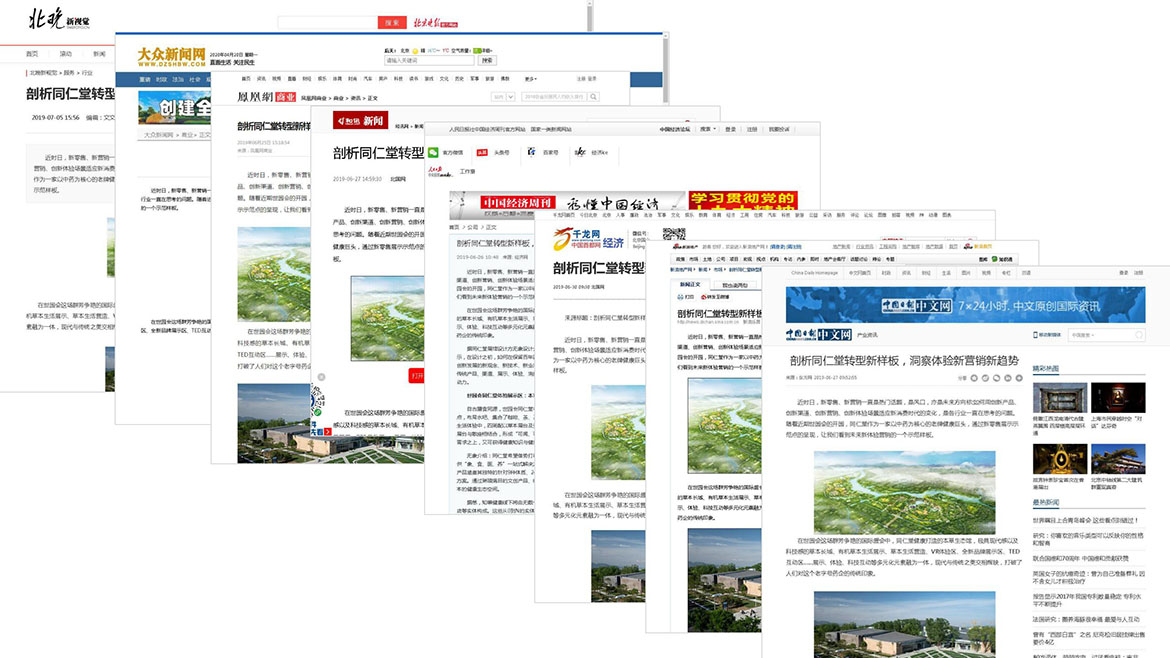Click the red 搜索 button on the 北晚 page
The image size is (1170, 658).
pos(392,23)
